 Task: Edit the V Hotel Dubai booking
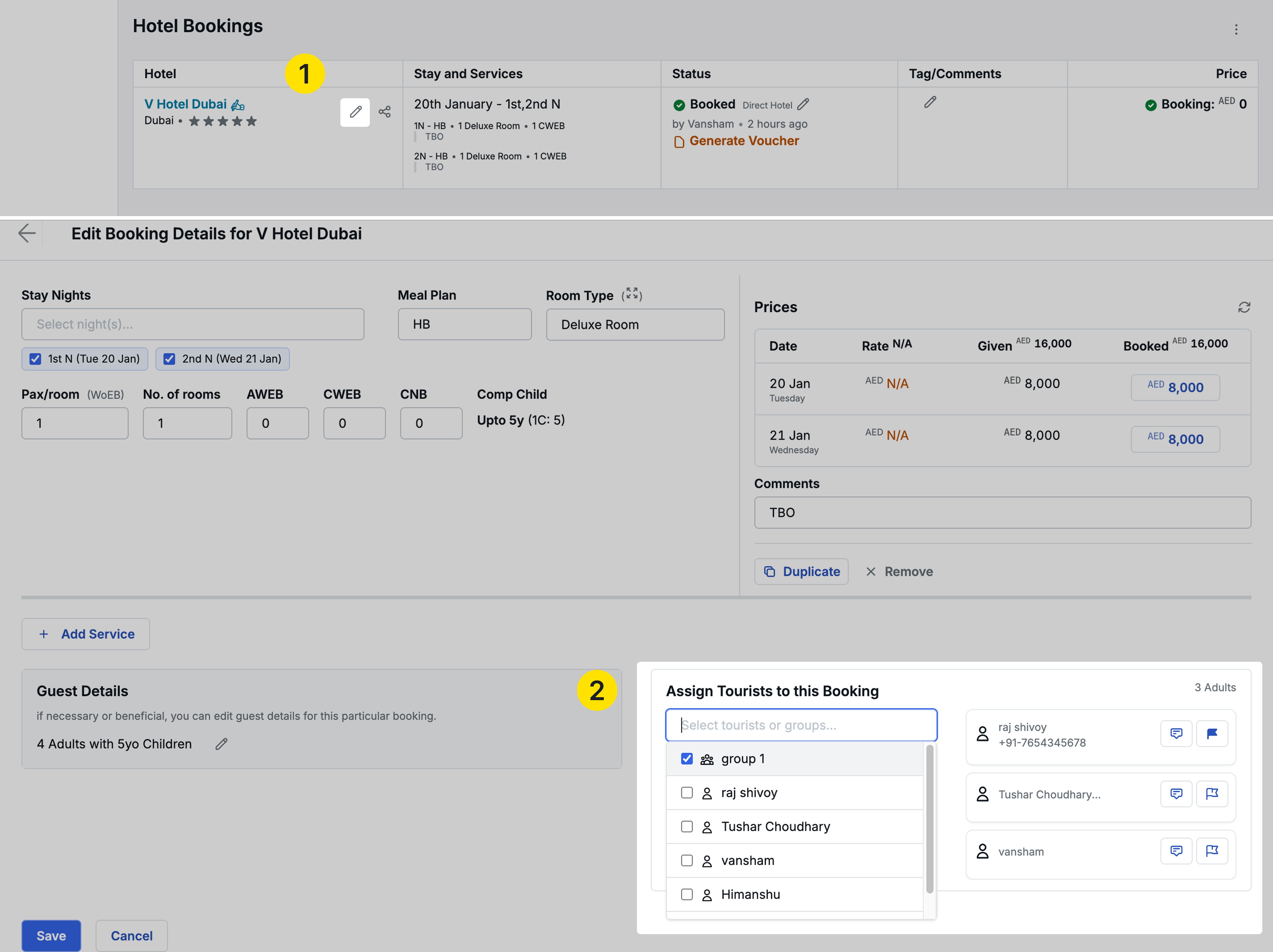[355, 112]
